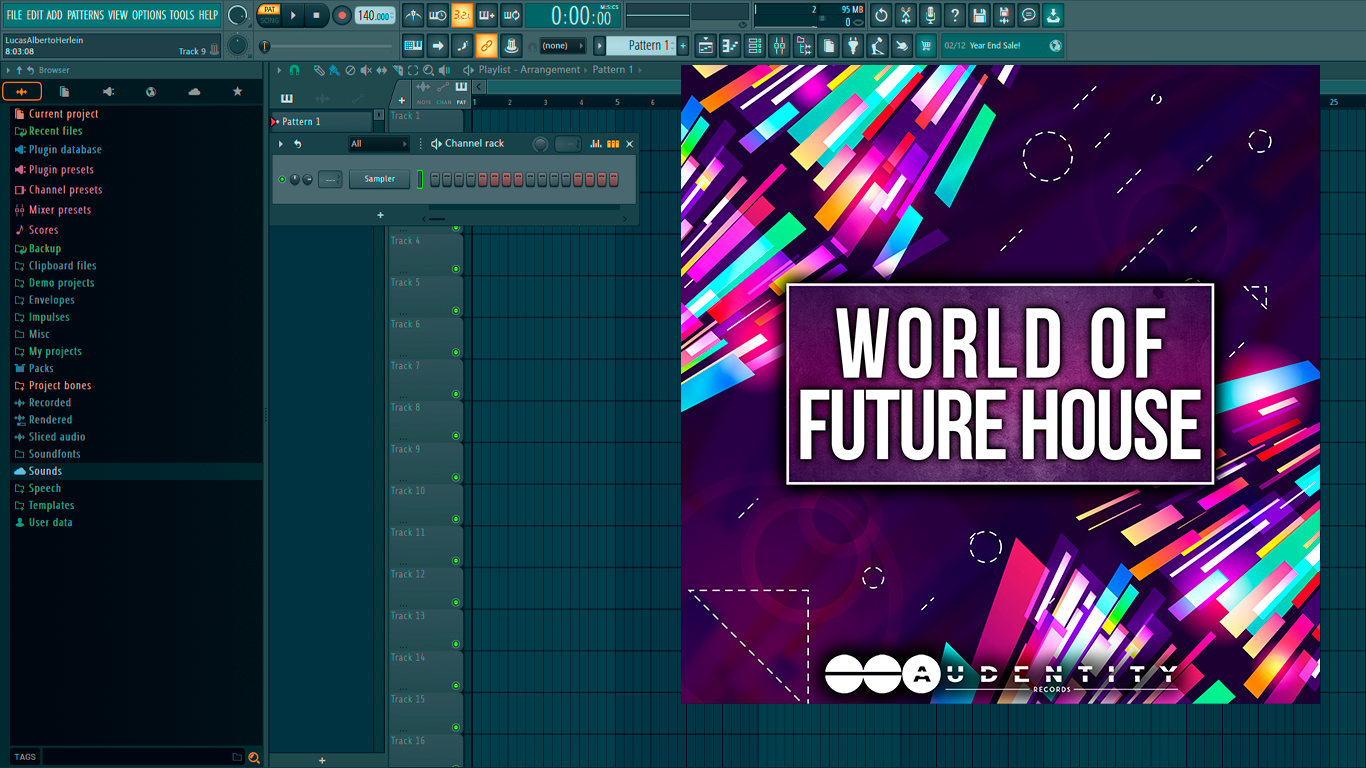Open the Piano roll view icon
The width and height of the screenshot is (1366, 768).
[730, 45]
